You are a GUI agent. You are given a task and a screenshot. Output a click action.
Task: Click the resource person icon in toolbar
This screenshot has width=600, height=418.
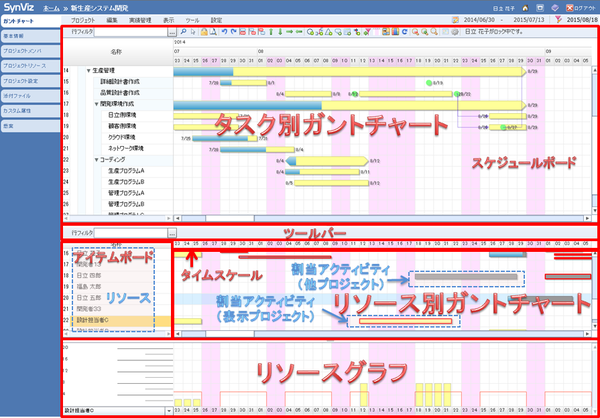386,32
